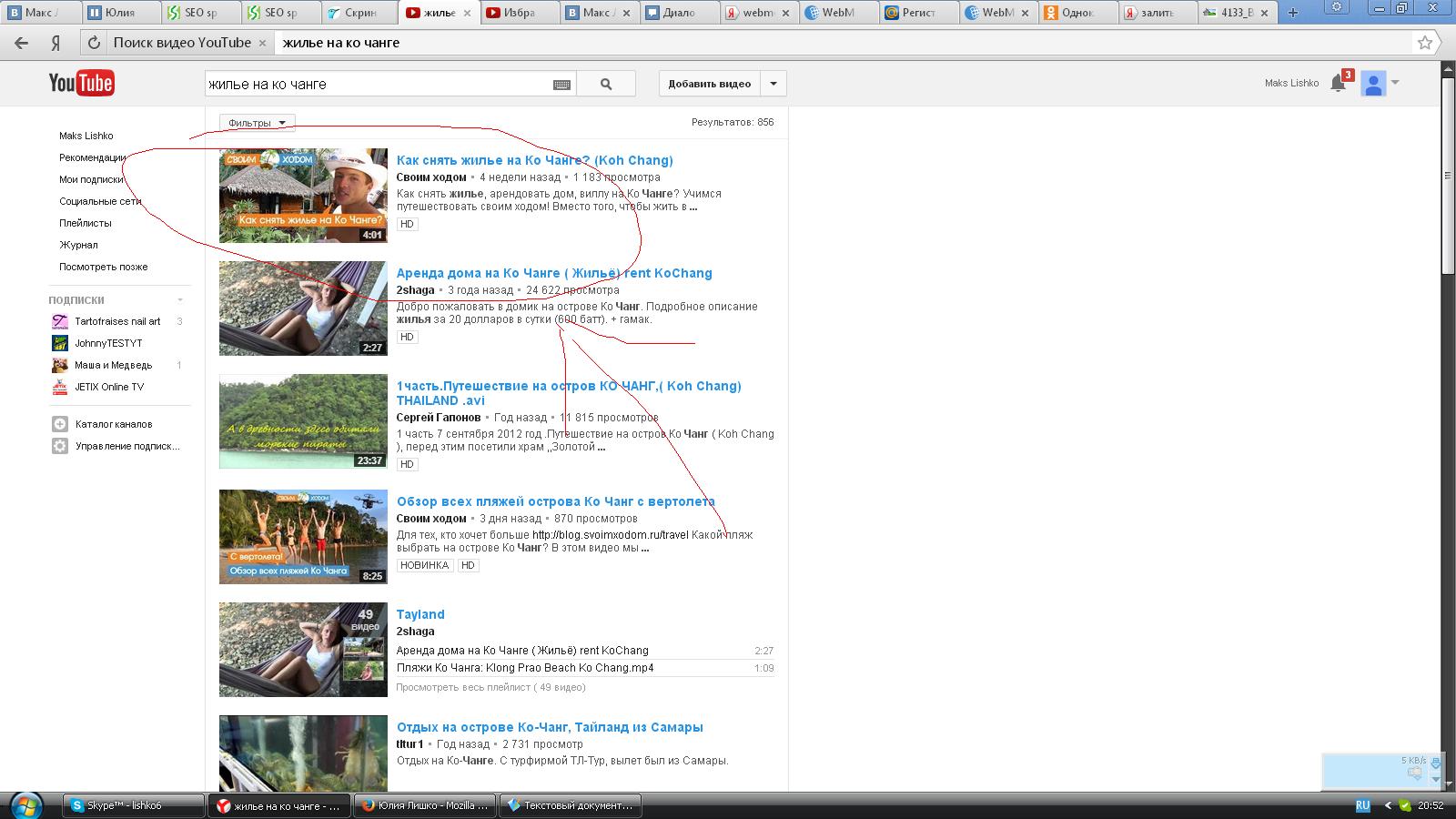
Task: Click the Yandex "Я" home button
Action: (x=56, y=43)
